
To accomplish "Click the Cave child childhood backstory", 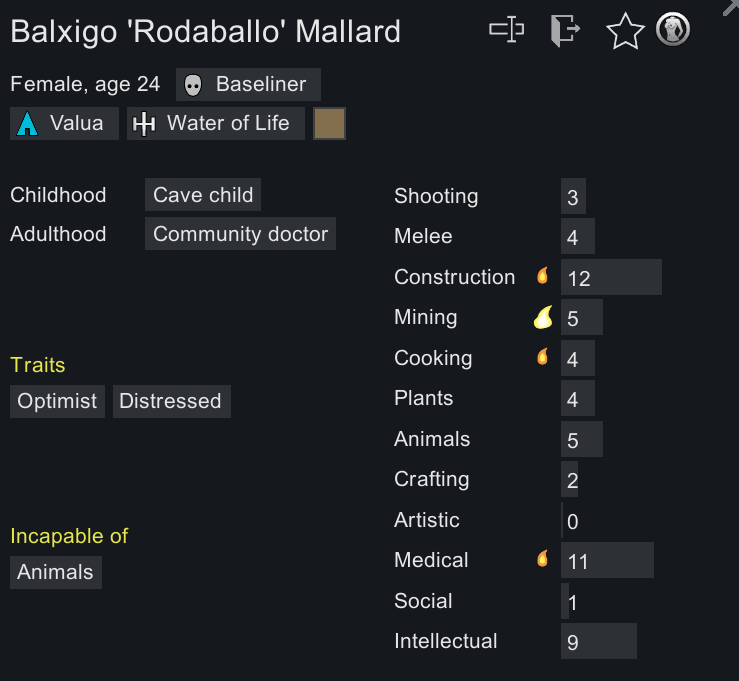I will coord(203,195).
